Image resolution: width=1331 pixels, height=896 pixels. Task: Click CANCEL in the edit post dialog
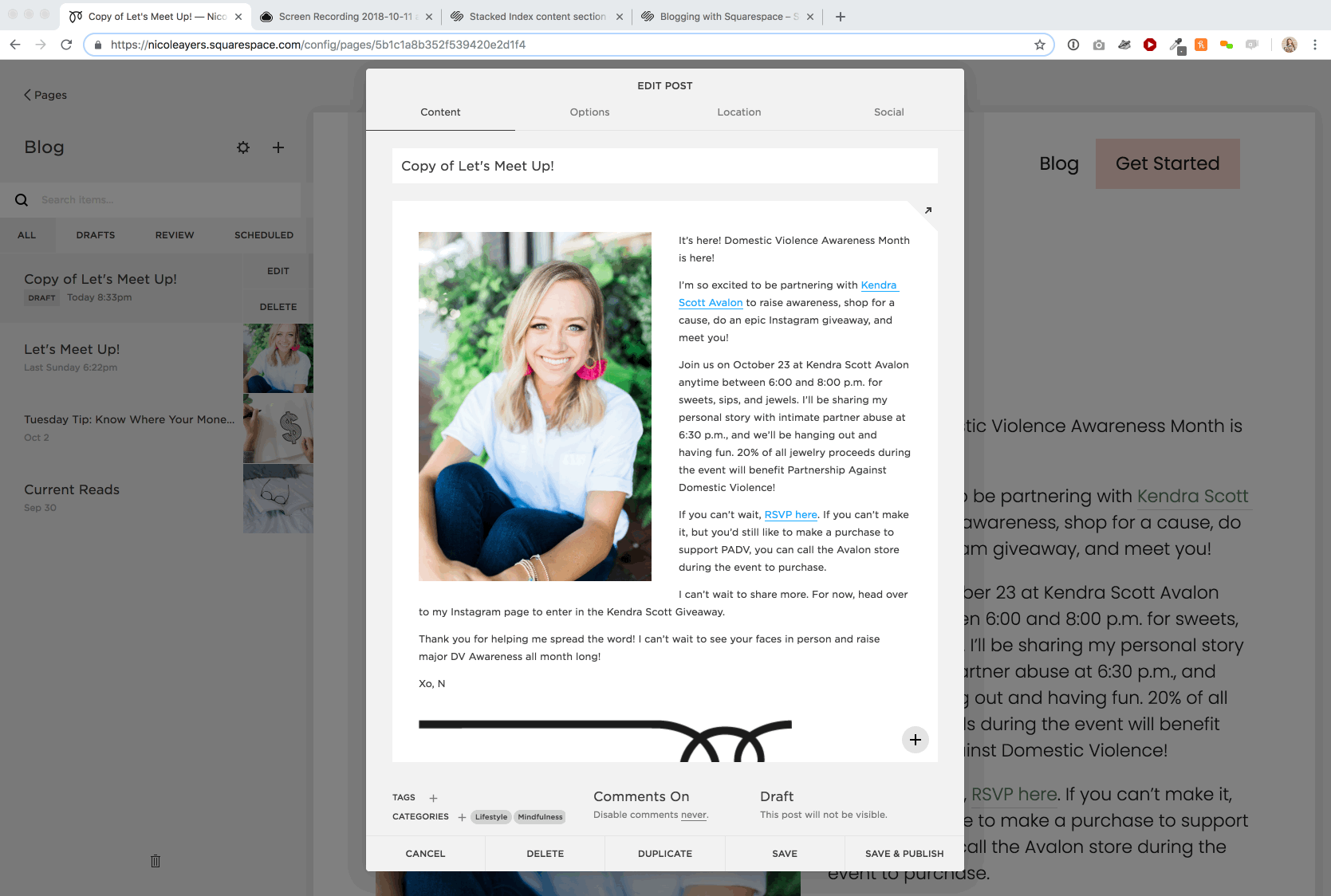click(x=425, y=854)
